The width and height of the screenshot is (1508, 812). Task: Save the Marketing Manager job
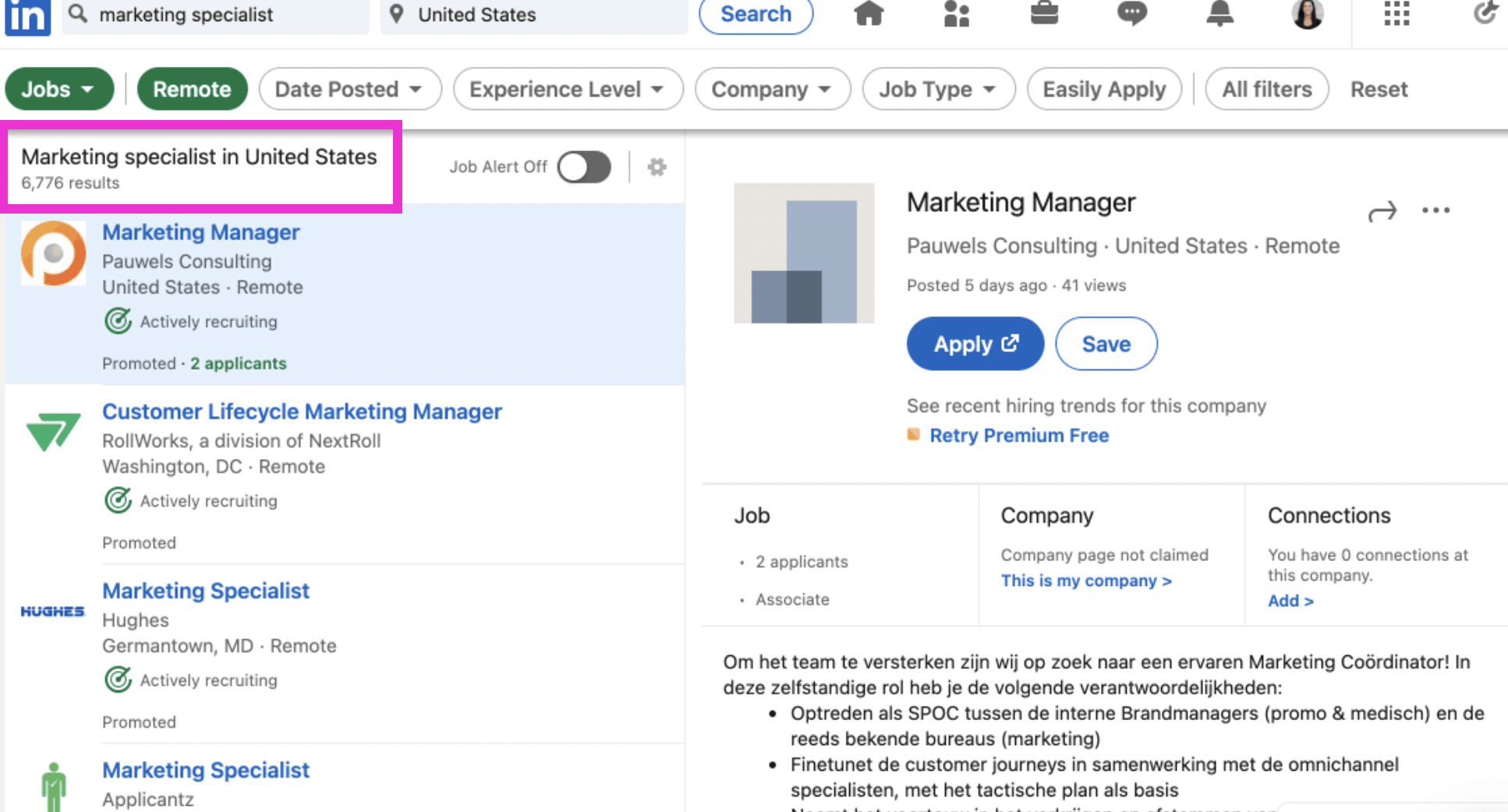click(1106, 344)
